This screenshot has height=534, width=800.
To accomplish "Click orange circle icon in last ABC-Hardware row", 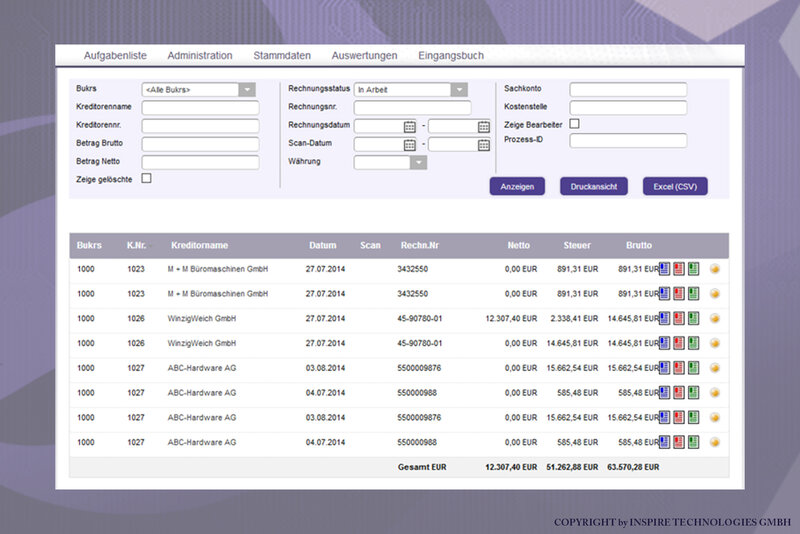I will (x=715, y=442).
